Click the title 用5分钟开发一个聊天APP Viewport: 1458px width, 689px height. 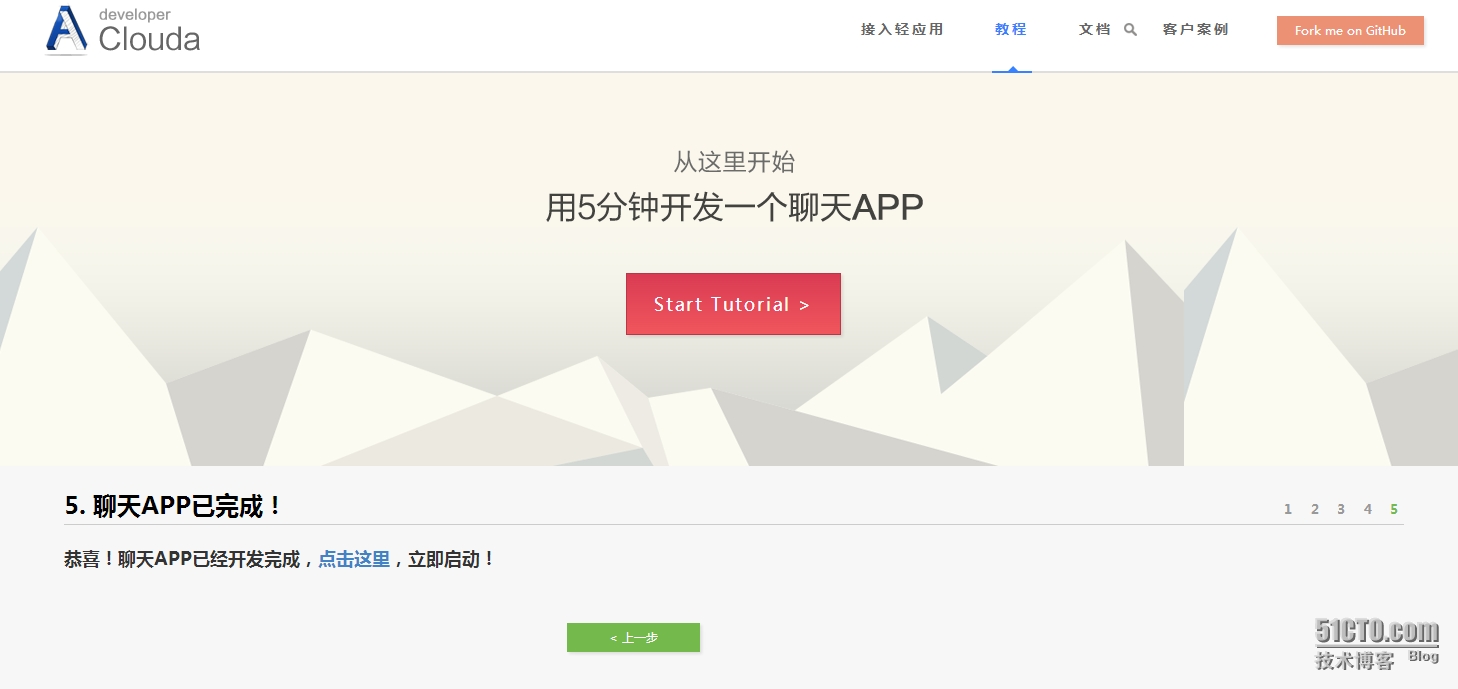[x=734, y=208]
